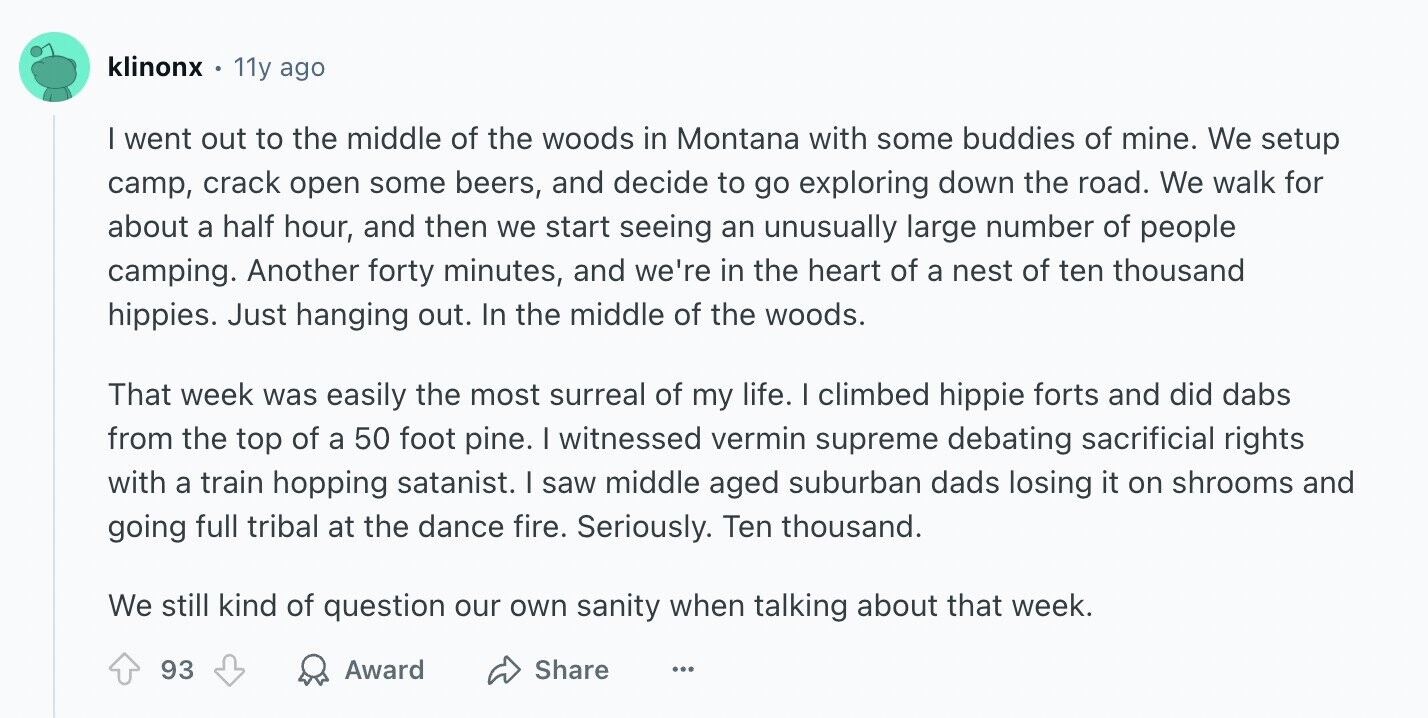1428x718 pixels.
Task: Click the paragraph starting 'That week was easily'
Action: pos(731,460)
